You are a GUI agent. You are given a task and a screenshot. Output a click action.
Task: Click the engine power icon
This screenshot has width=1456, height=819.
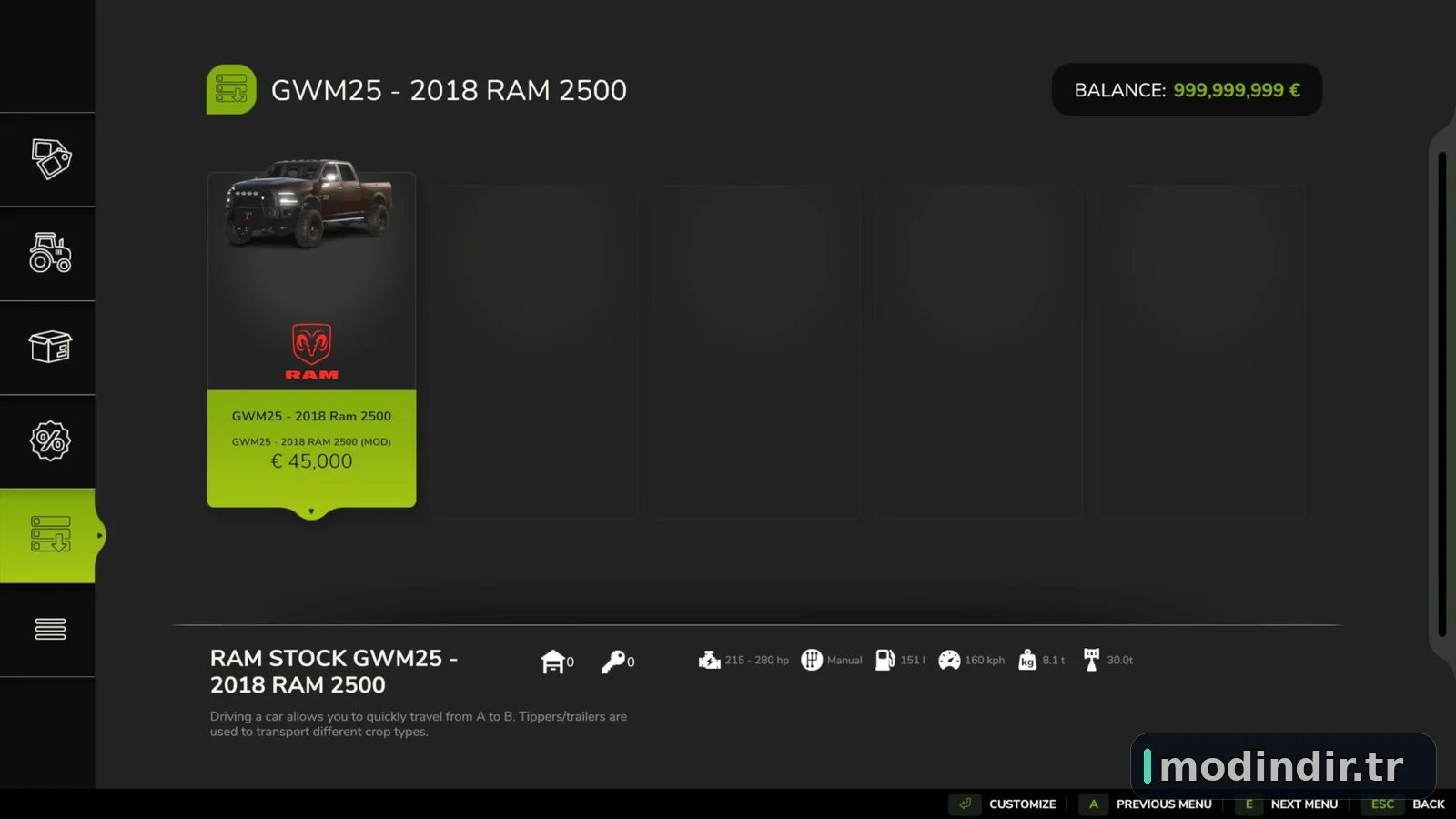click(x=710, y=660)
